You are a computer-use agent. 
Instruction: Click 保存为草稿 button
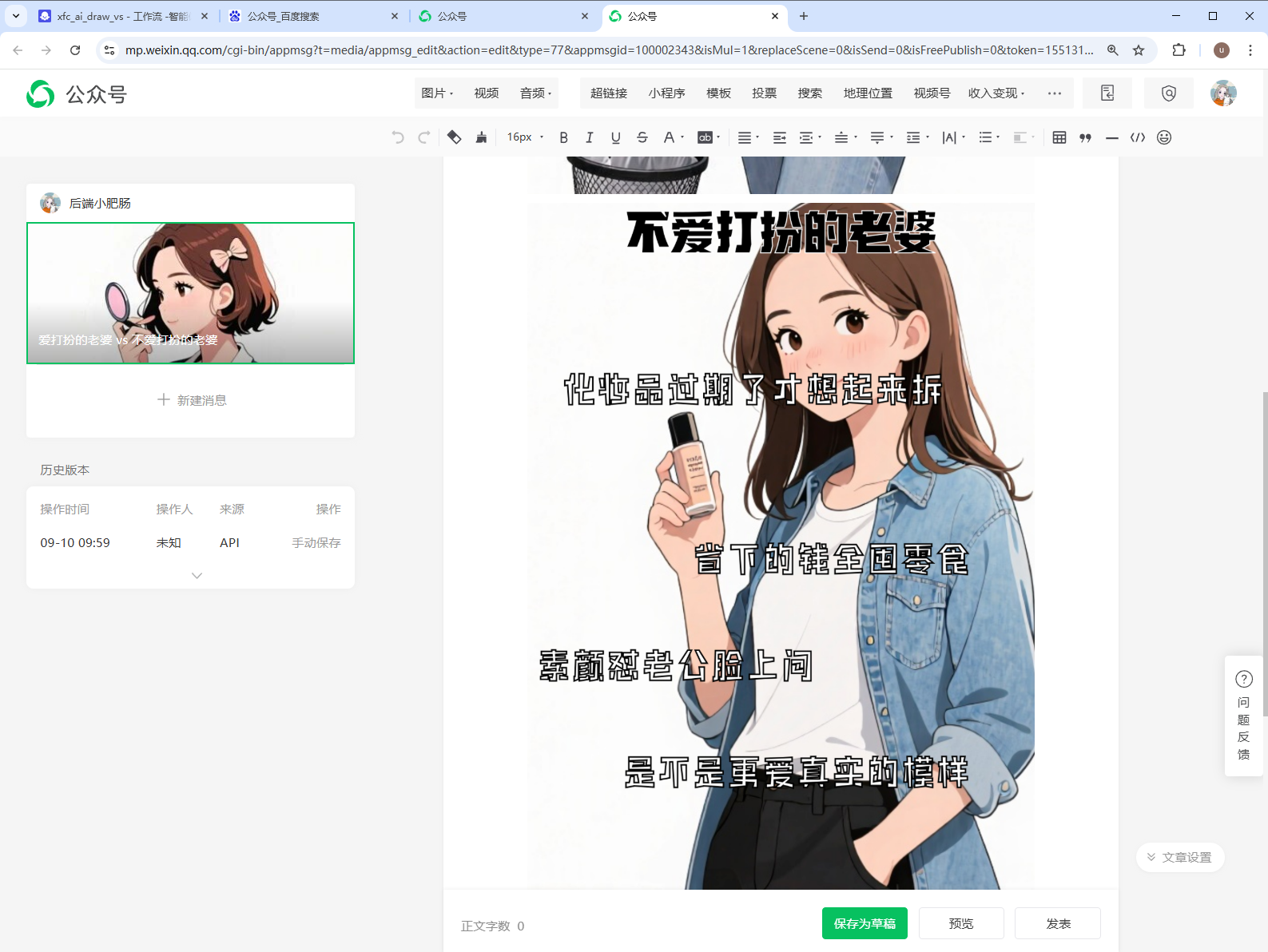(865, 923)
